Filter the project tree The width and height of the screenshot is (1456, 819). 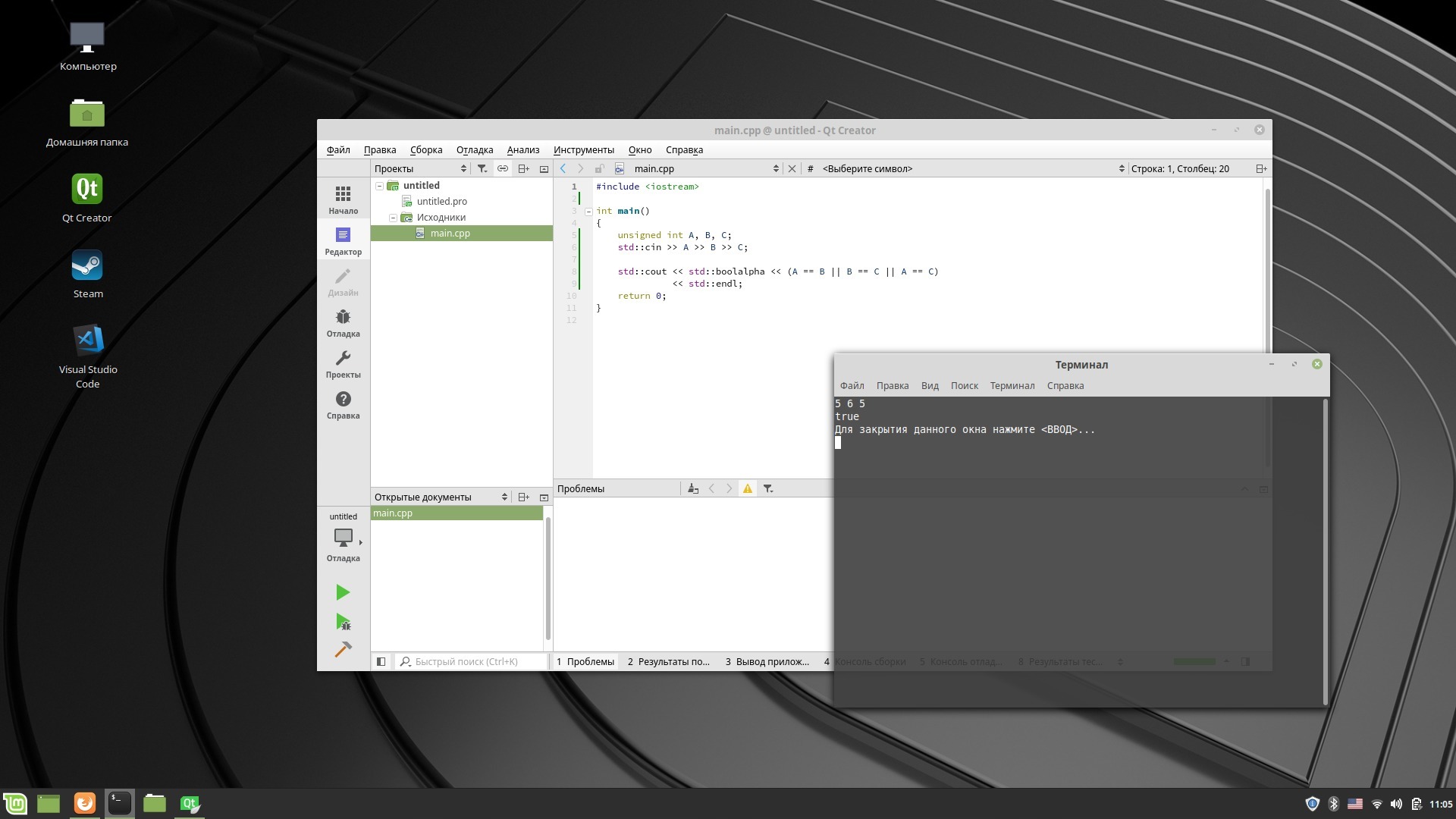(x=482, y=168)
